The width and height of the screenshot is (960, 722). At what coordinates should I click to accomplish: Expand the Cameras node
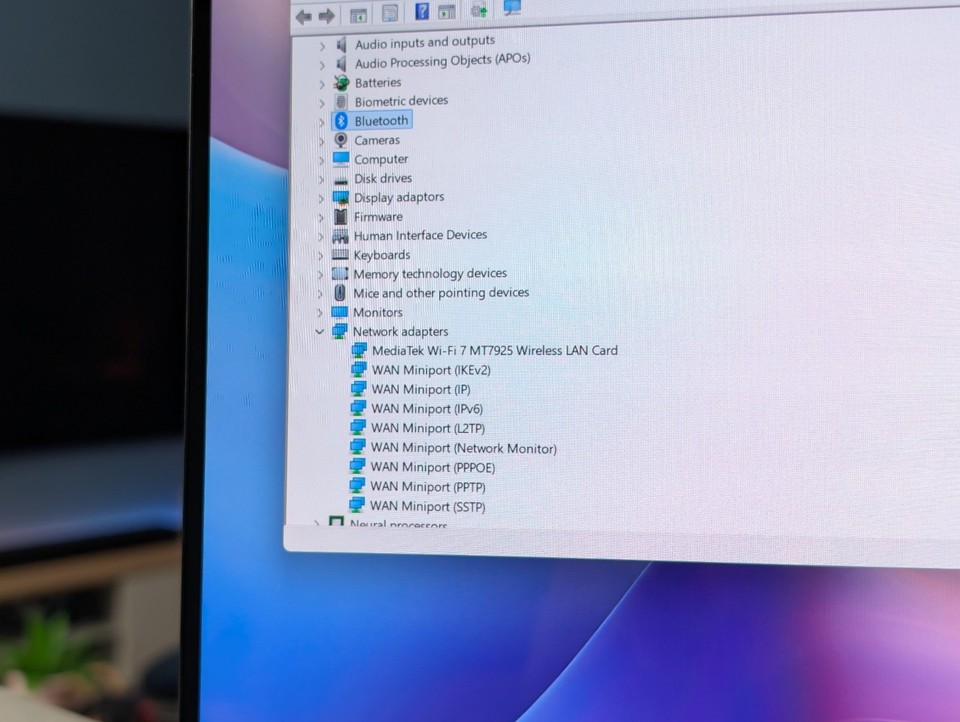(x=321, y=141)
